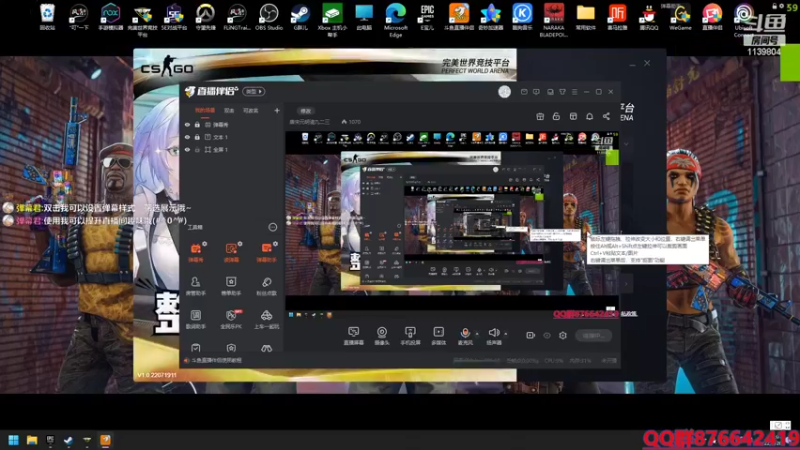Hide the 全屏 1 source layer

(x=187, y=150)
